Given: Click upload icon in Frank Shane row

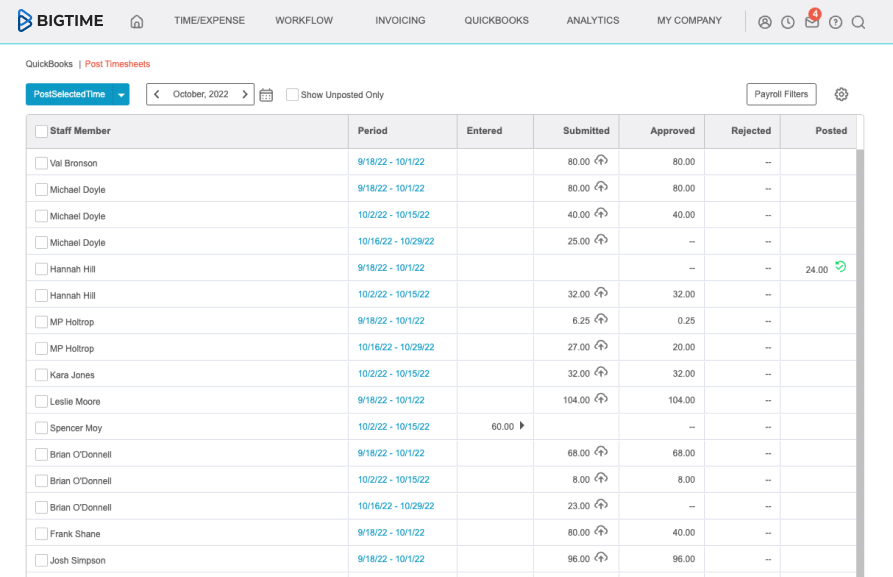Looking at the screenshot, I should tap(601, 531).
